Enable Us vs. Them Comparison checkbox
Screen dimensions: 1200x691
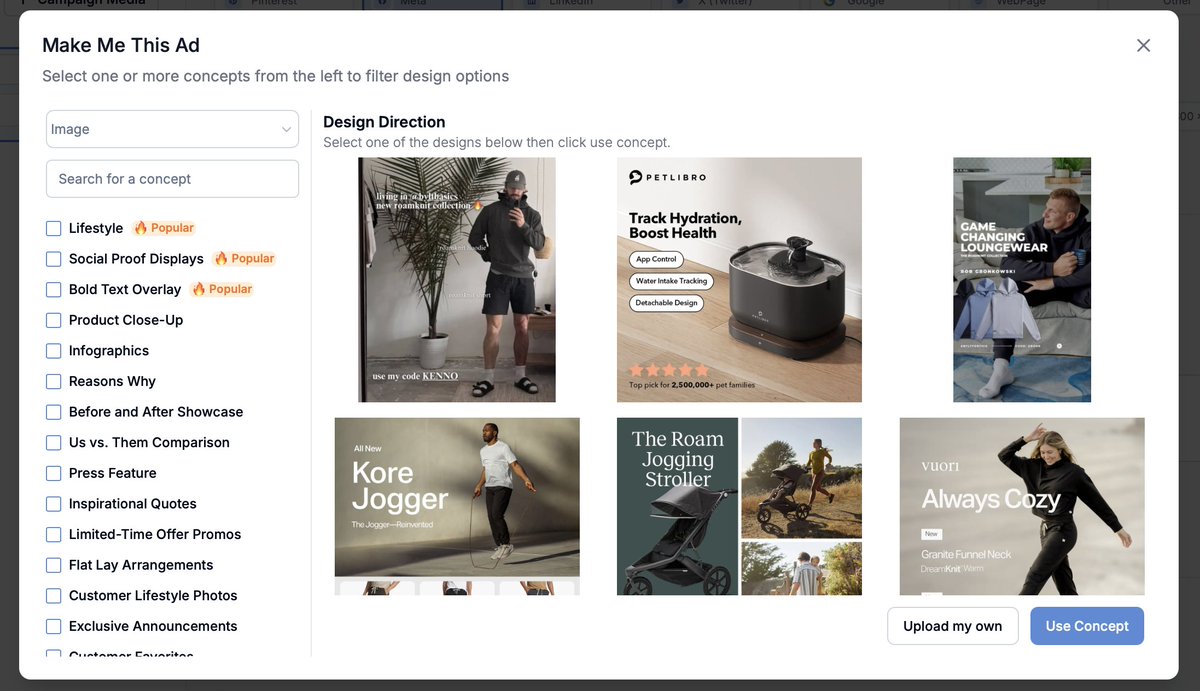point(54,442)
